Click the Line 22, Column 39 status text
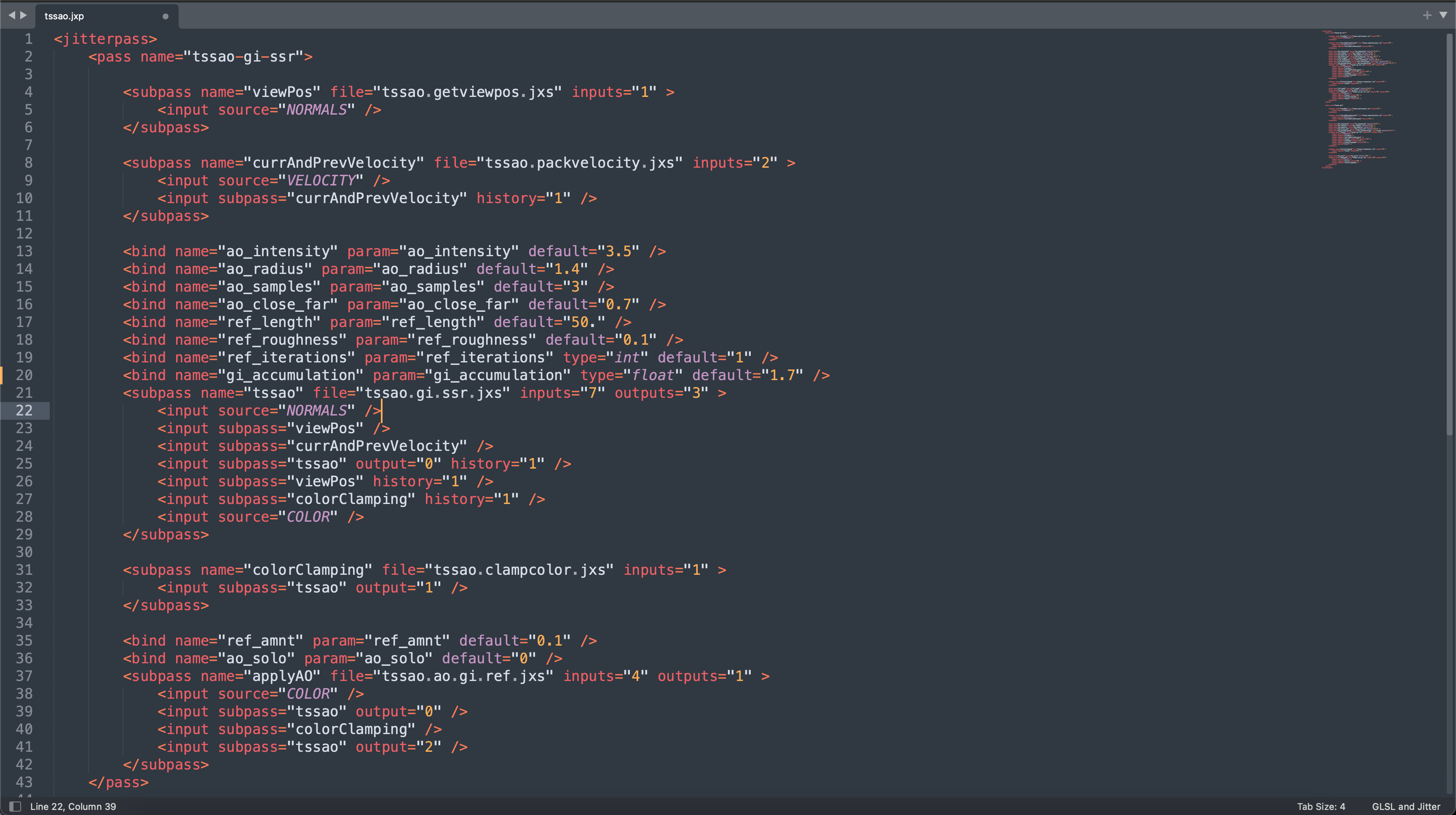The height and width of the screenshot is (815, 1456). coord(73,807)
